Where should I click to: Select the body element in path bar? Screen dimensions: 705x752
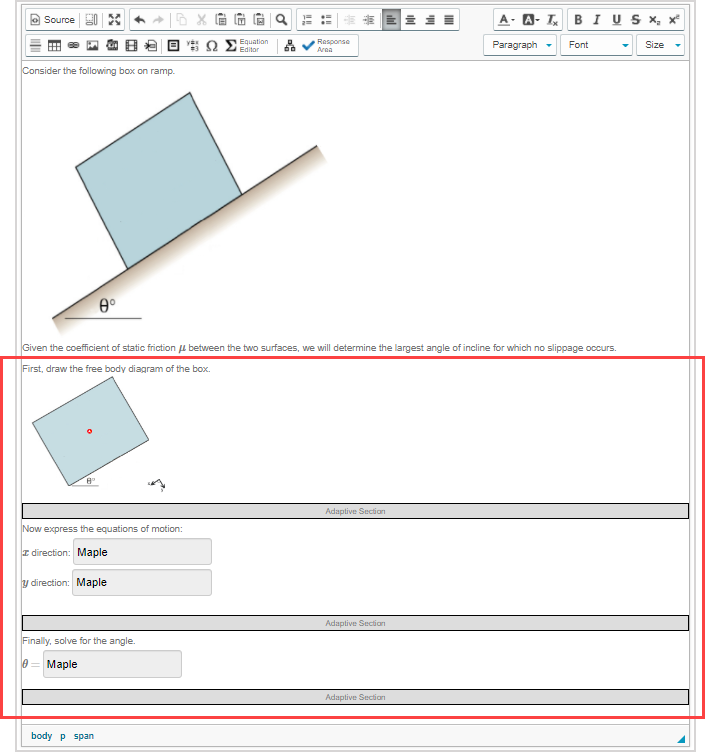41,736
